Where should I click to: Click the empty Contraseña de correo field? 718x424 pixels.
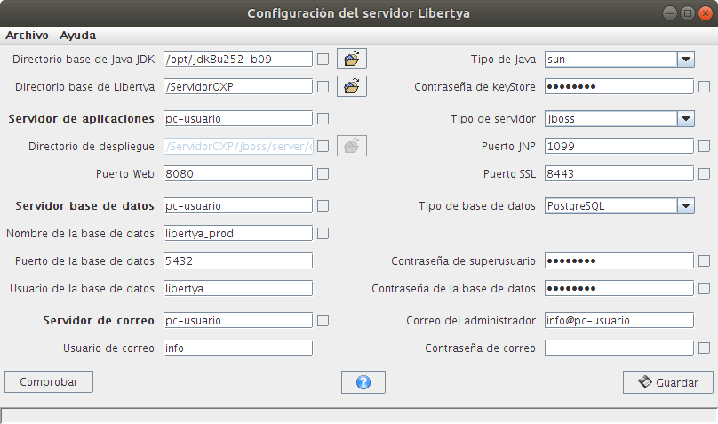click(619, 348)
